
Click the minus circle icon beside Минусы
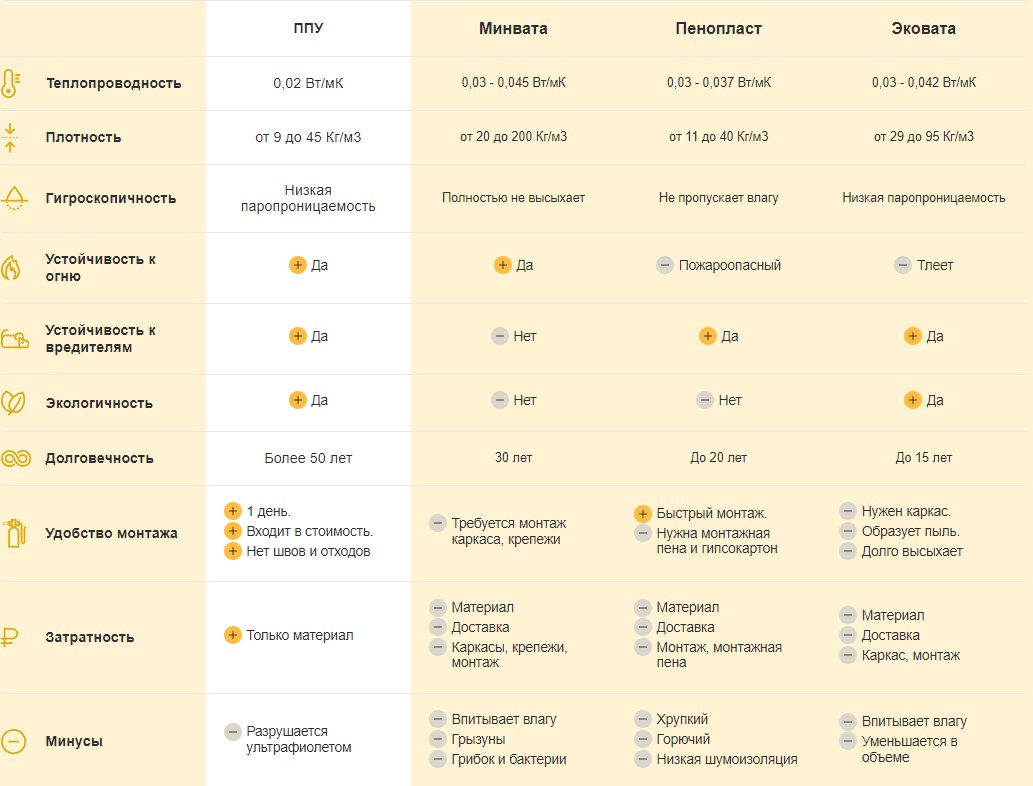[13, 742]
